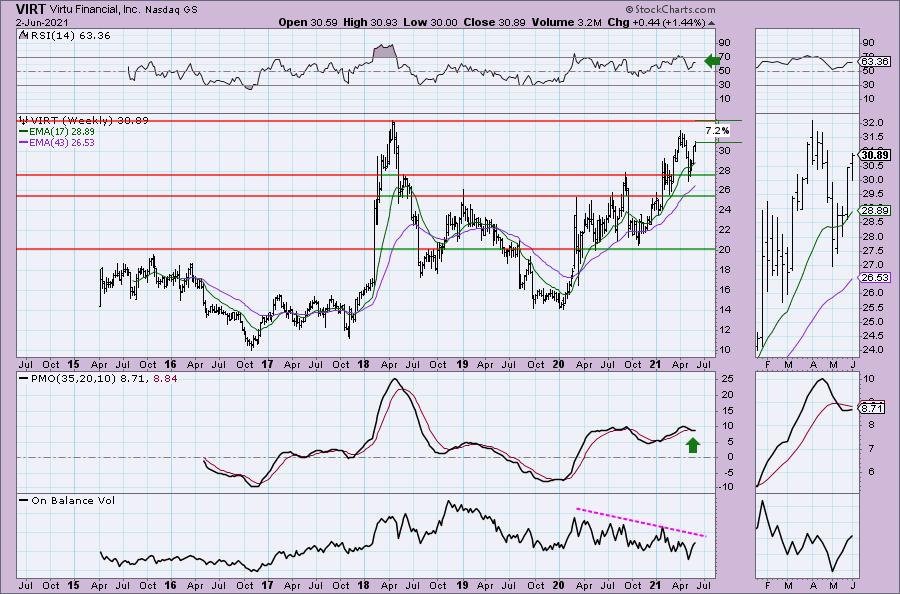Click the On Balance Vol label
This screenshot has height=594, width=900.
pos(73,500)
